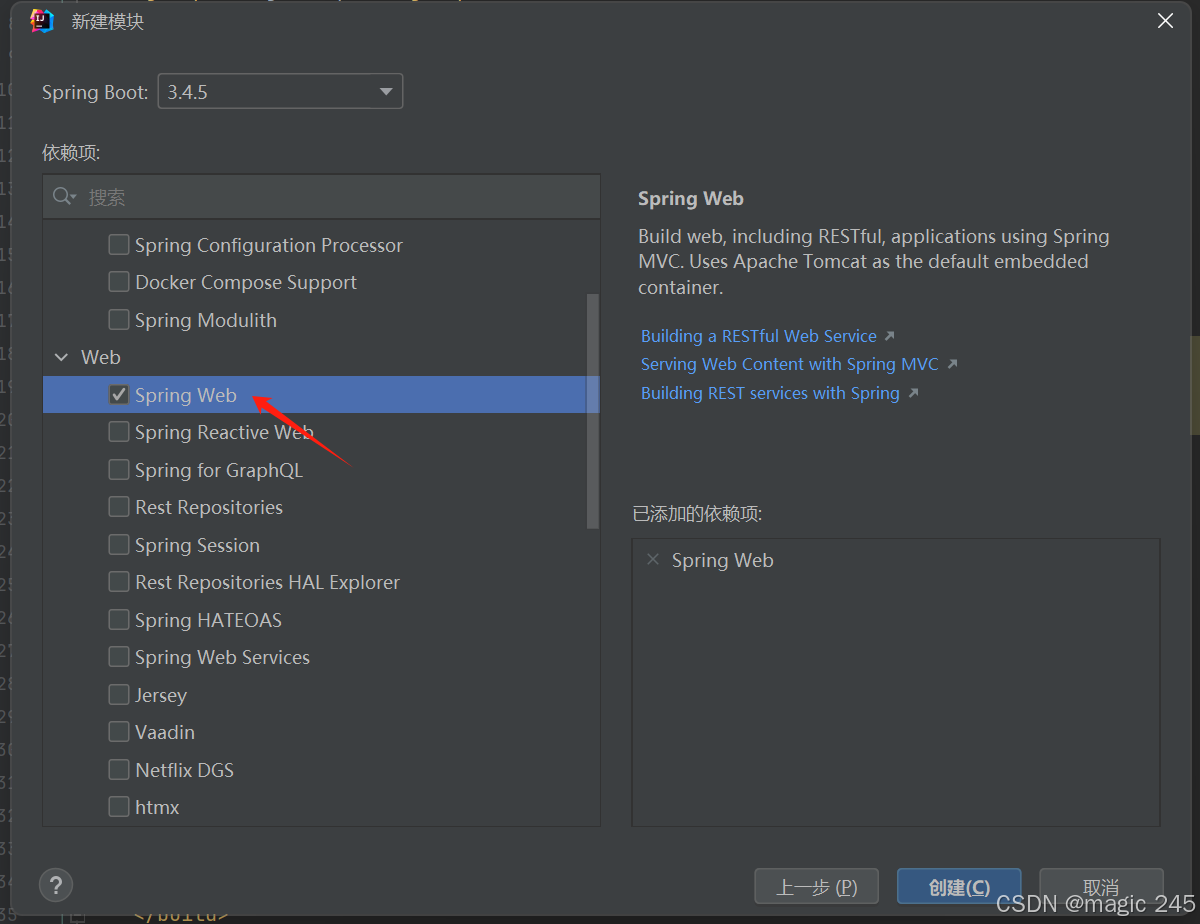Tick the Spring HATEOAS checkbox
The width and height of the screenshot is (1200, 924).
coord(119,620)
